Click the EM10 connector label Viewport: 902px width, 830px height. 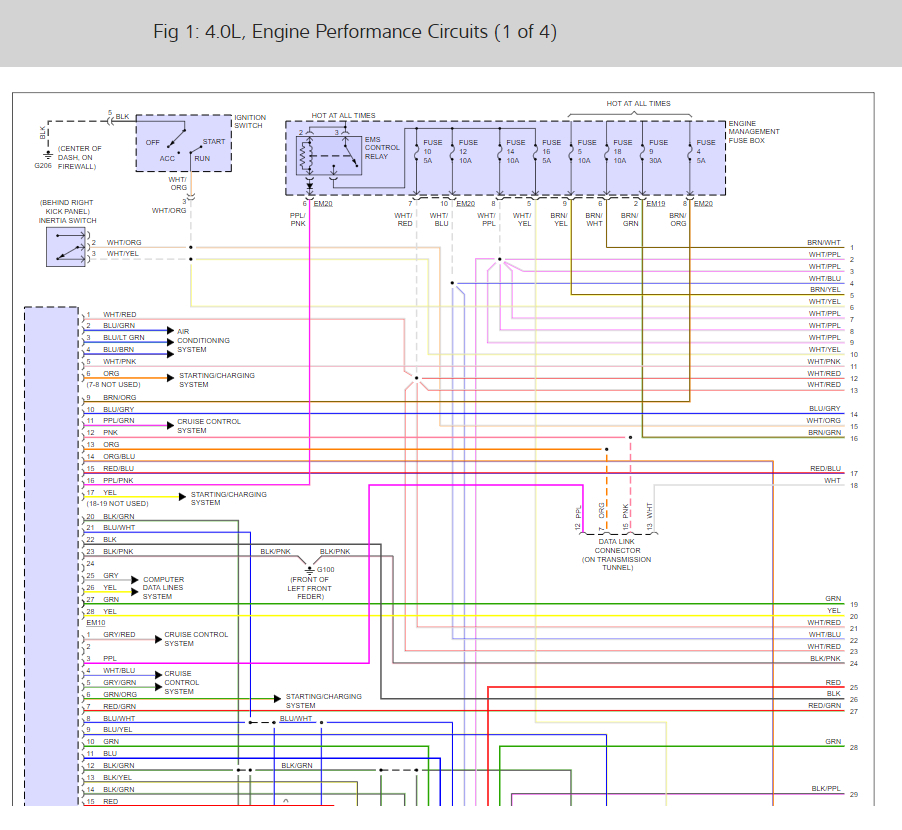click(95, 622)
